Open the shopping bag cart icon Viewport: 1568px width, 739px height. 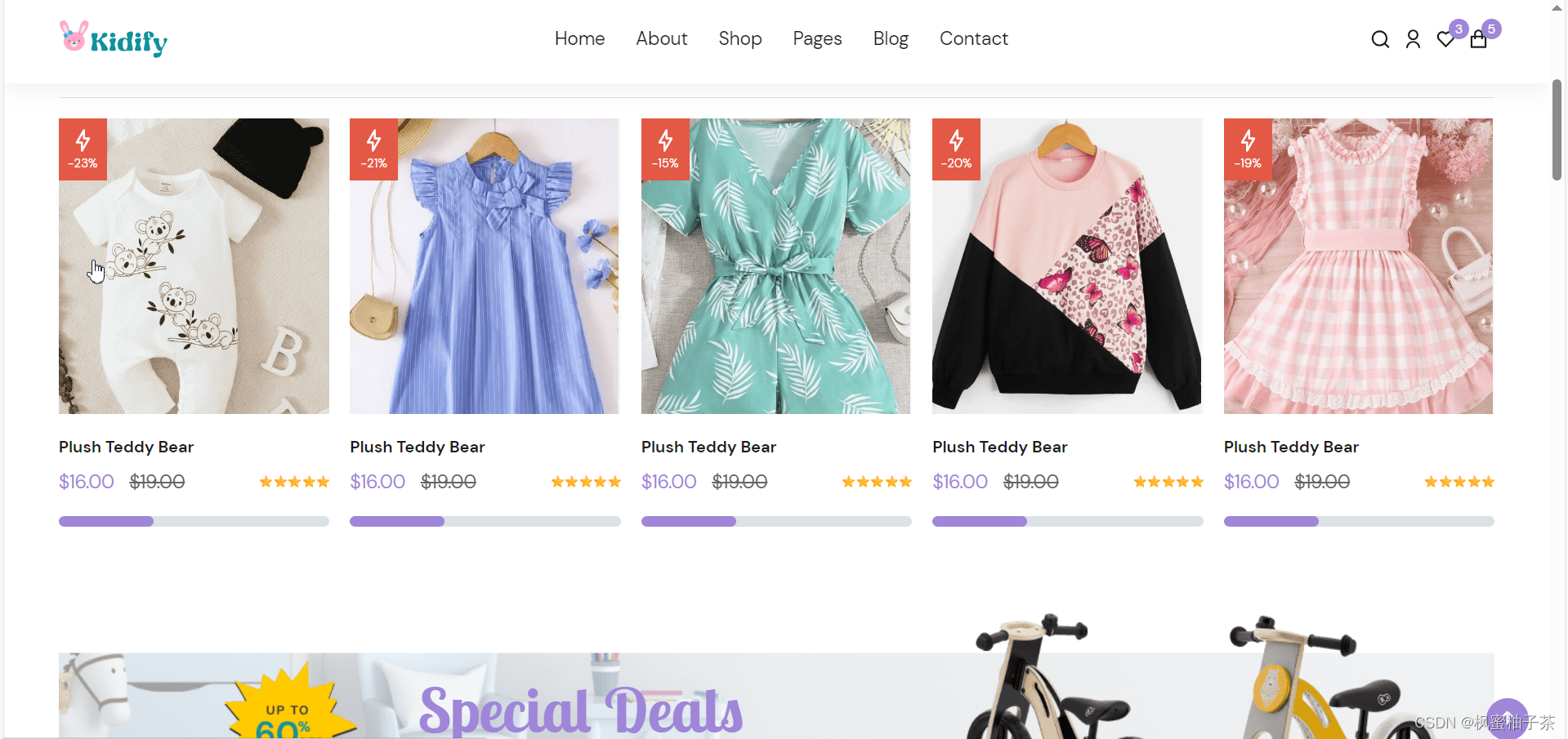point(1478,39)
